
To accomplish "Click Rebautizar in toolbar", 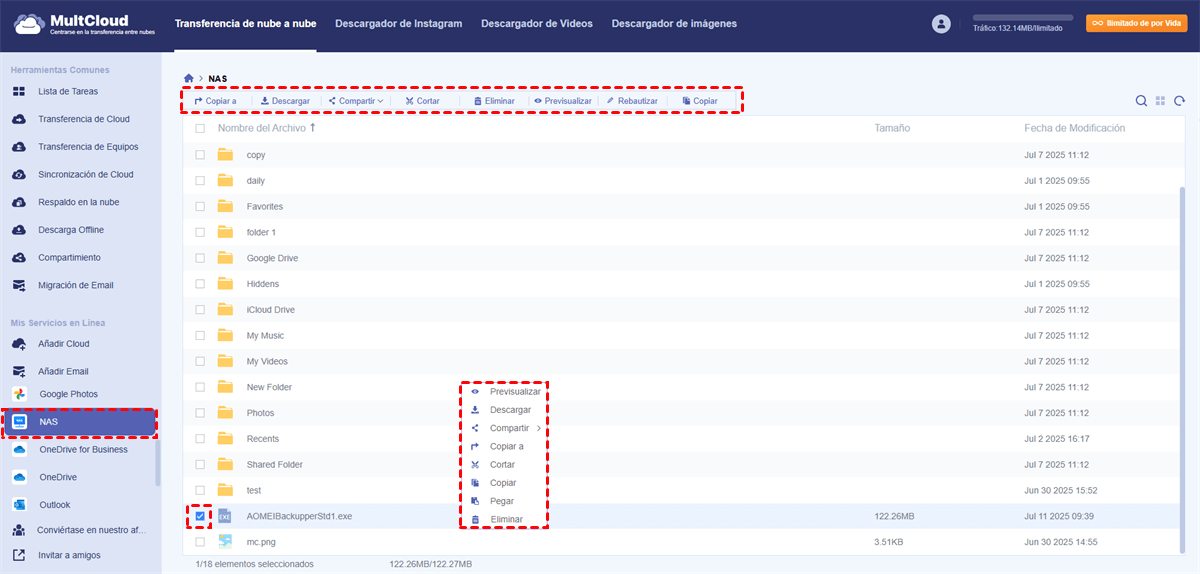I will 632,101.
